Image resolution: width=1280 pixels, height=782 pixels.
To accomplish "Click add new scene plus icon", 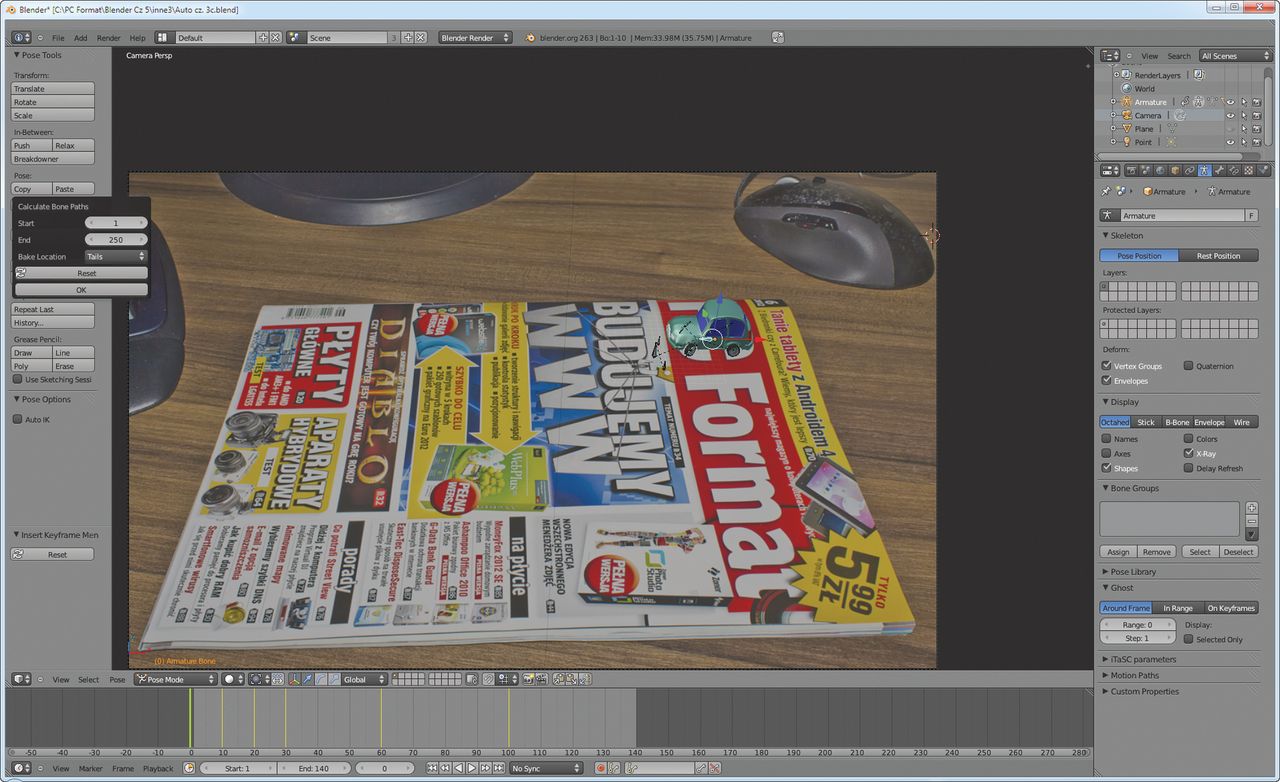I will [x=406, y=37].
